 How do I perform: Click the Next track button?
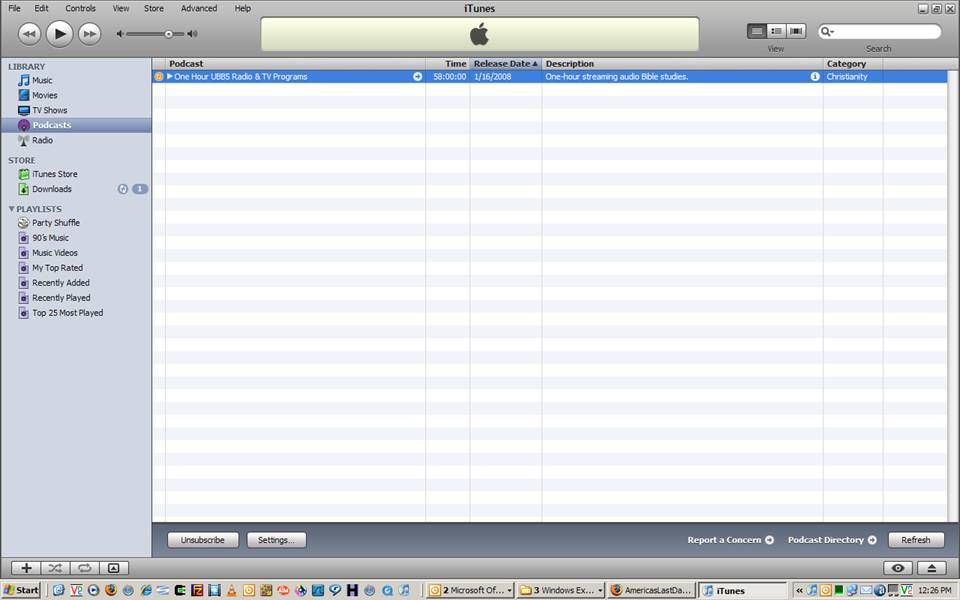coord(89,34)
